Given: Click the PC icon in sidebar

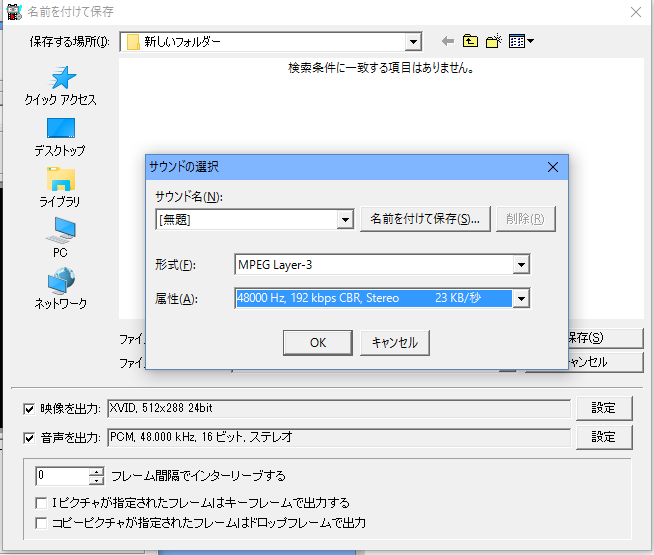Looking at the screenshot, I should tap(60, 231).
